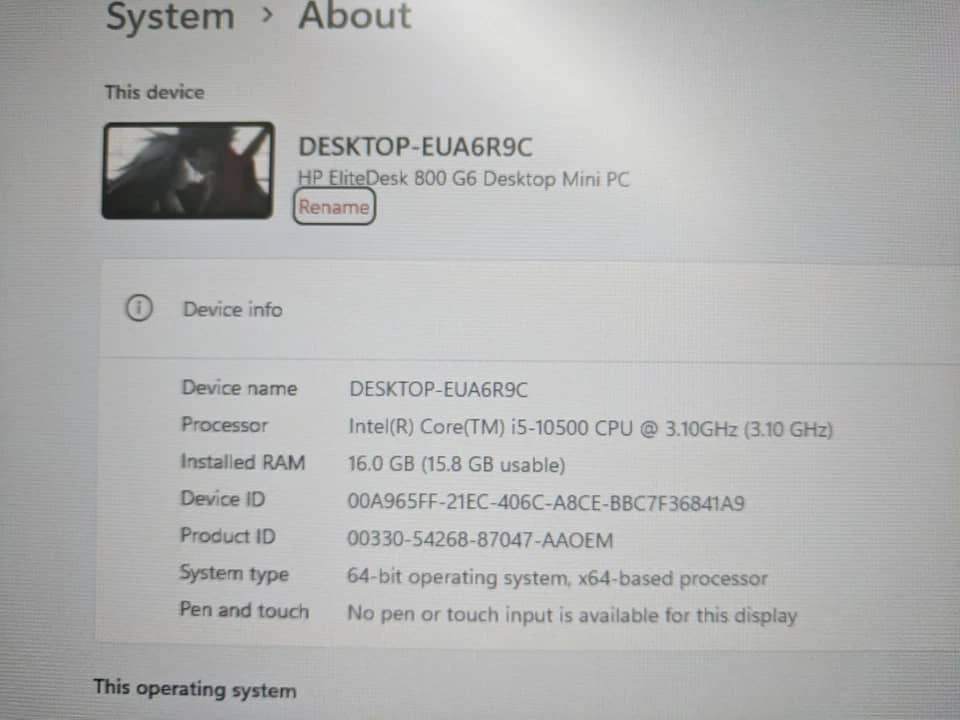
Task: Click the Product ID label
Action: (x=228, y=536)
